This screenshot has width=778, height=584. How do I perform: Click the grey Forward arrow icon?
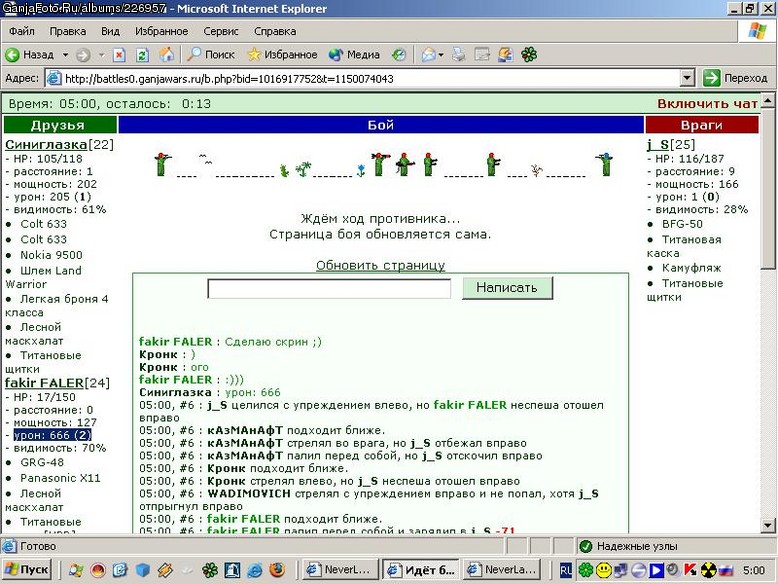(83, 55)
